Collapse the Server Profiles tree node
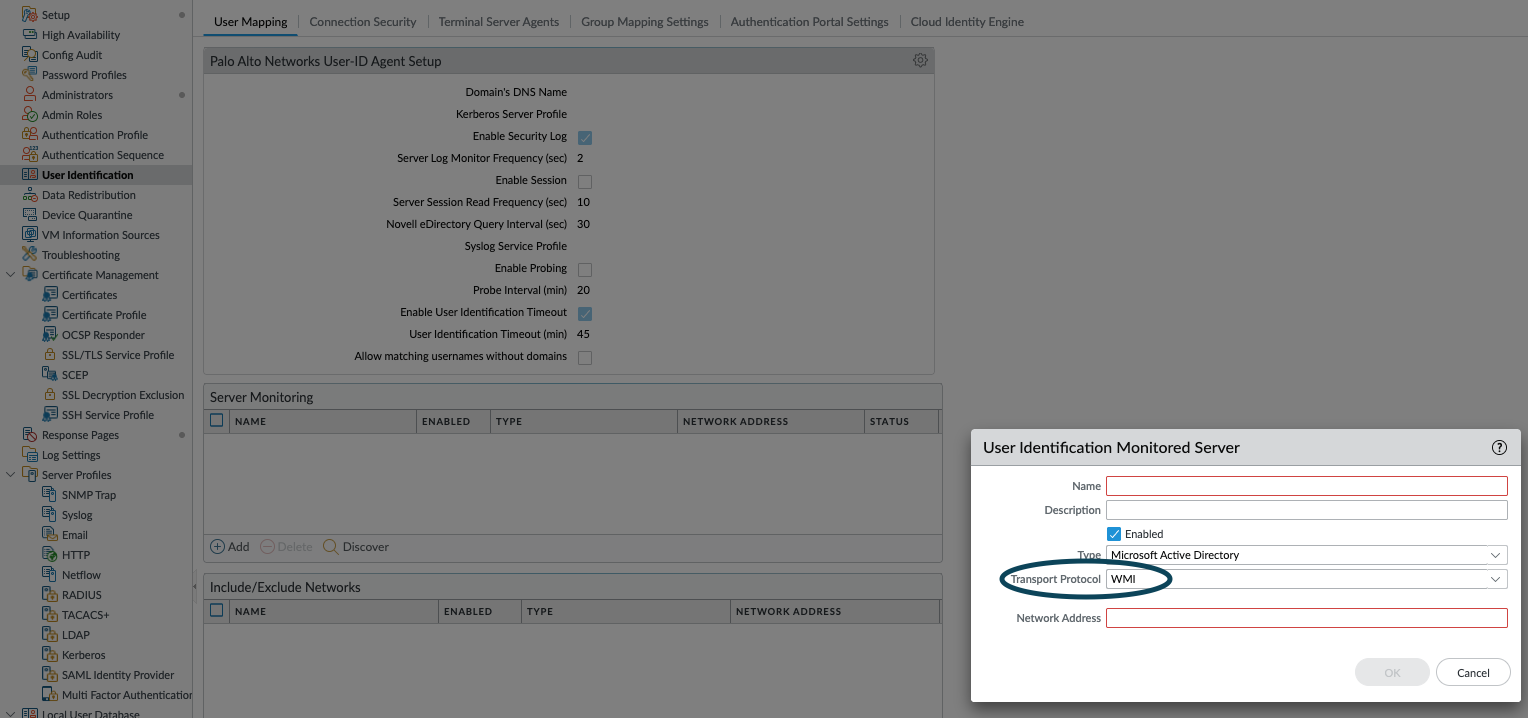This screenshot has width=1528, height=718. pyautogui.click(x=11, y=475)
